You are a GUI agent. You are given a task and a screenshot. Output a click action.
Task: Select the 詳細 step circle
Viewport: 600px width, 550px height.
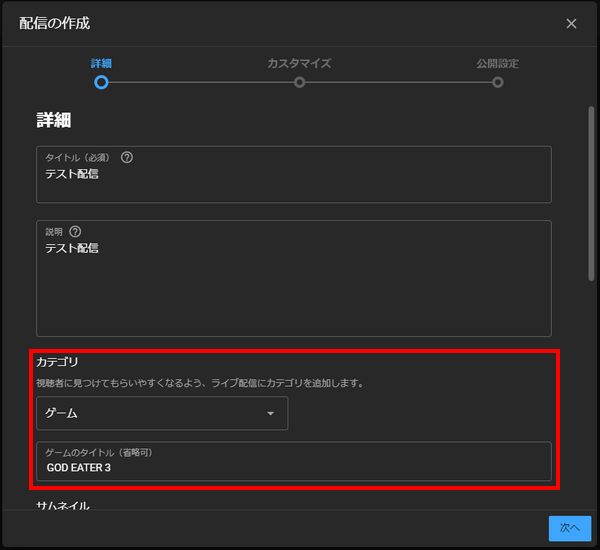click(101, 82)
